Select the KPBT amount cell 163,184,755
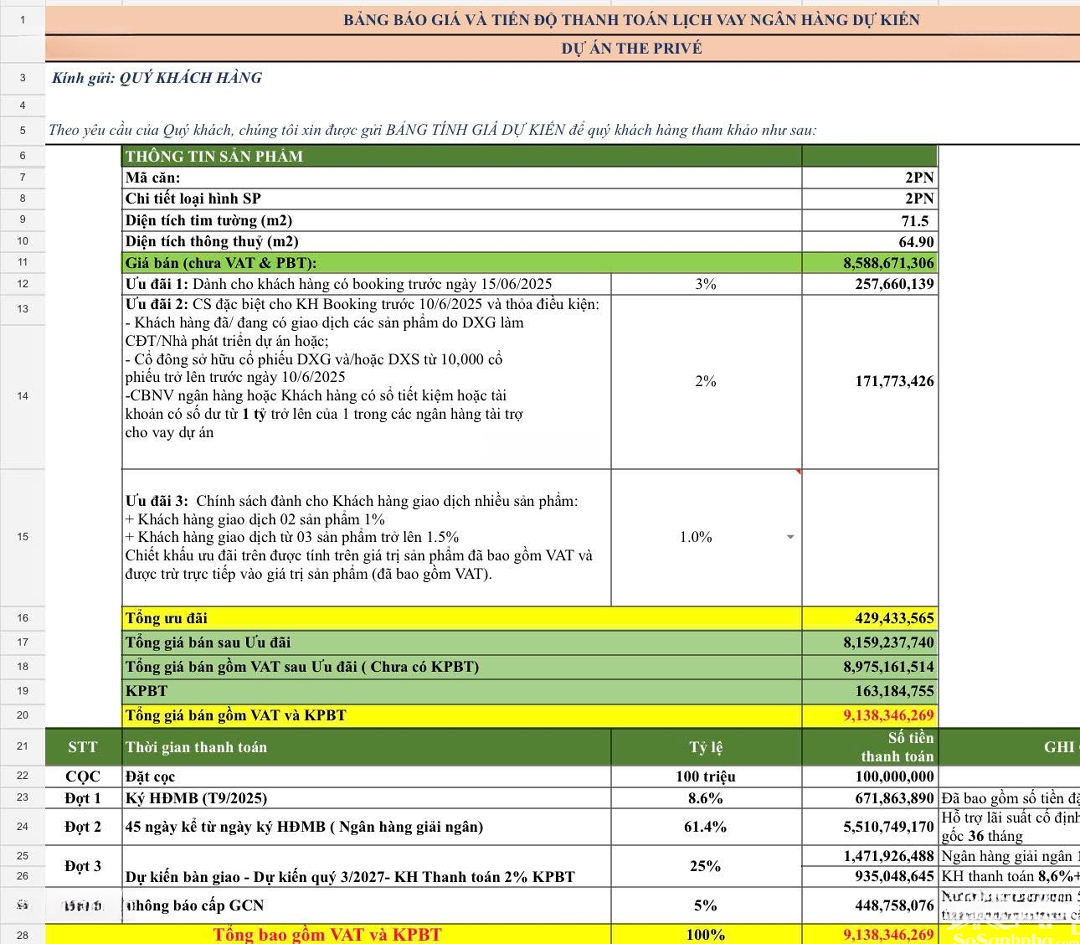Image resolution: width=1080 pixels, height=944 pixels. (869, 691)
